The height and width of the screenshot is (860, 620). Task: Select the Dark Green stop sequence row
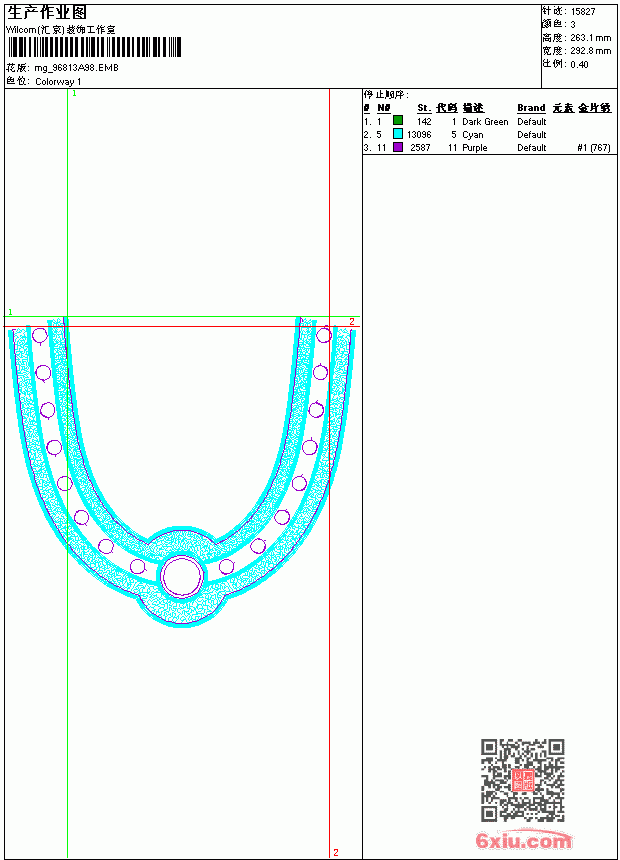tap(487, 121)
